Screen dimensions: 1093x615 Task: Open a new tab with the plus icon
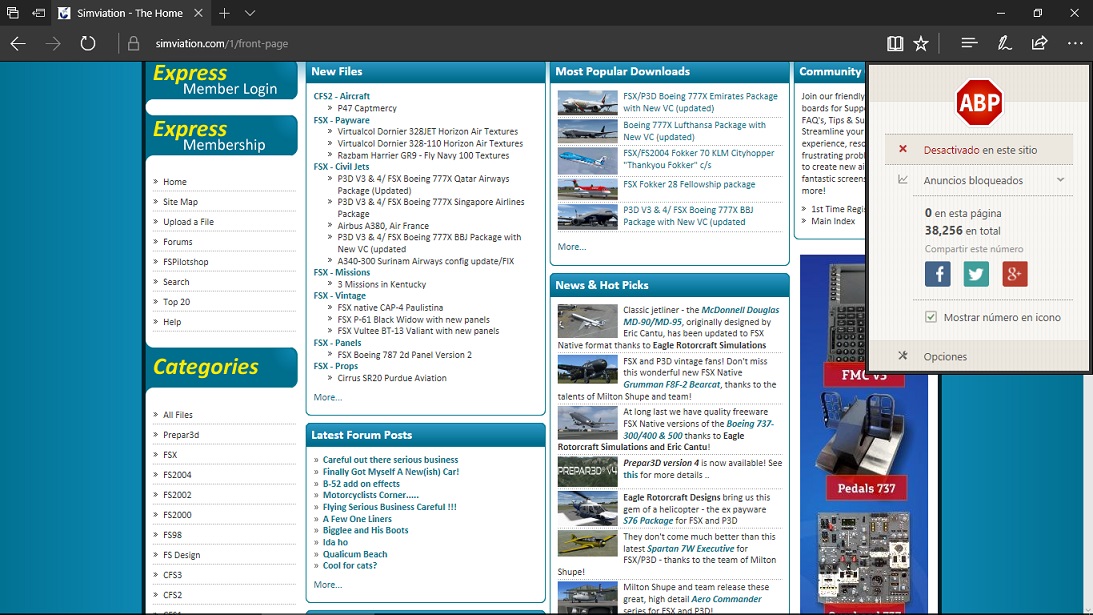click(x=224, y=13)
